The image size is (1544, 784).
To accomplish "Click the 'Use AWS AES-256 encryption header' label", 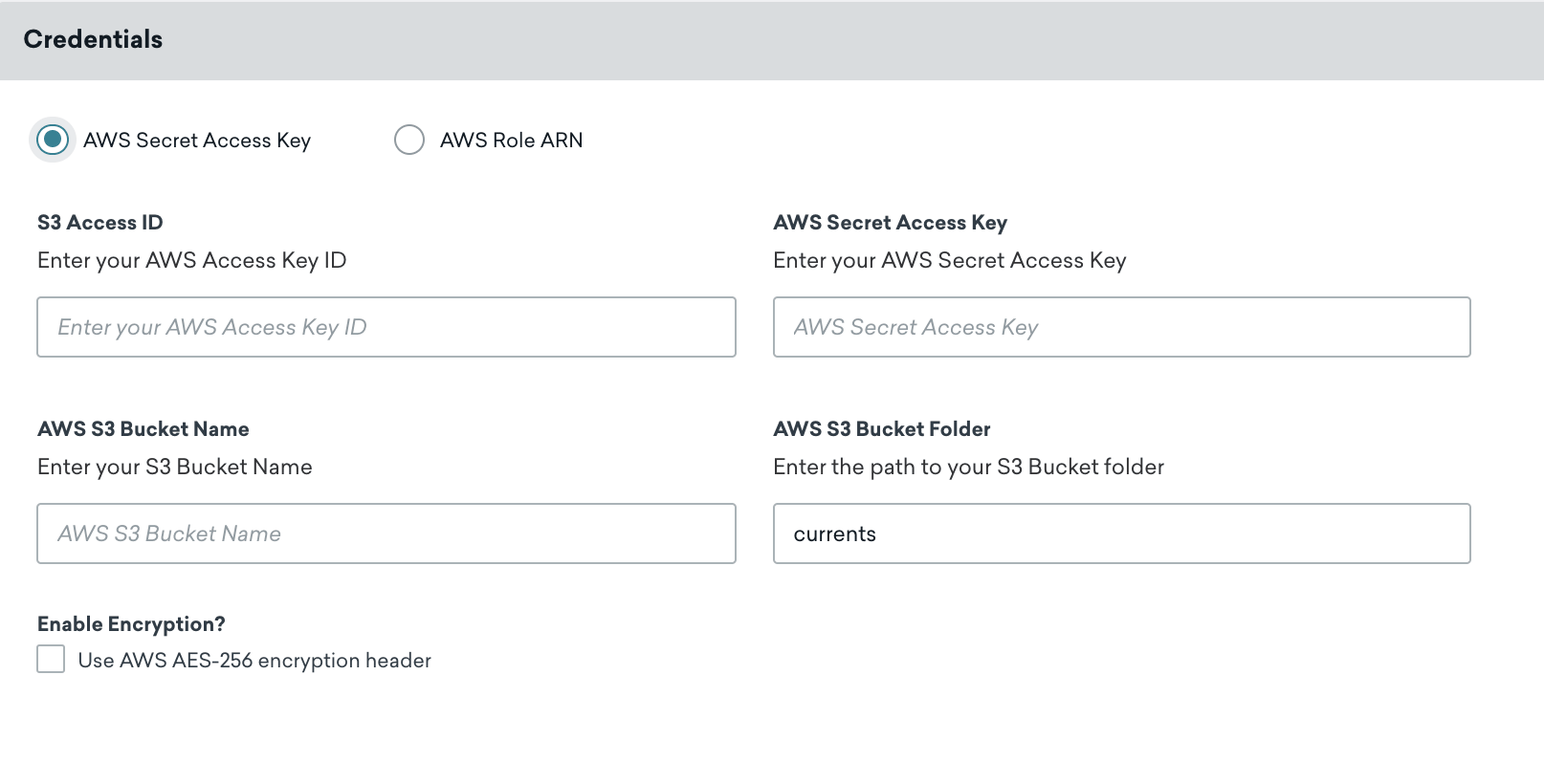I will point(254,661).
